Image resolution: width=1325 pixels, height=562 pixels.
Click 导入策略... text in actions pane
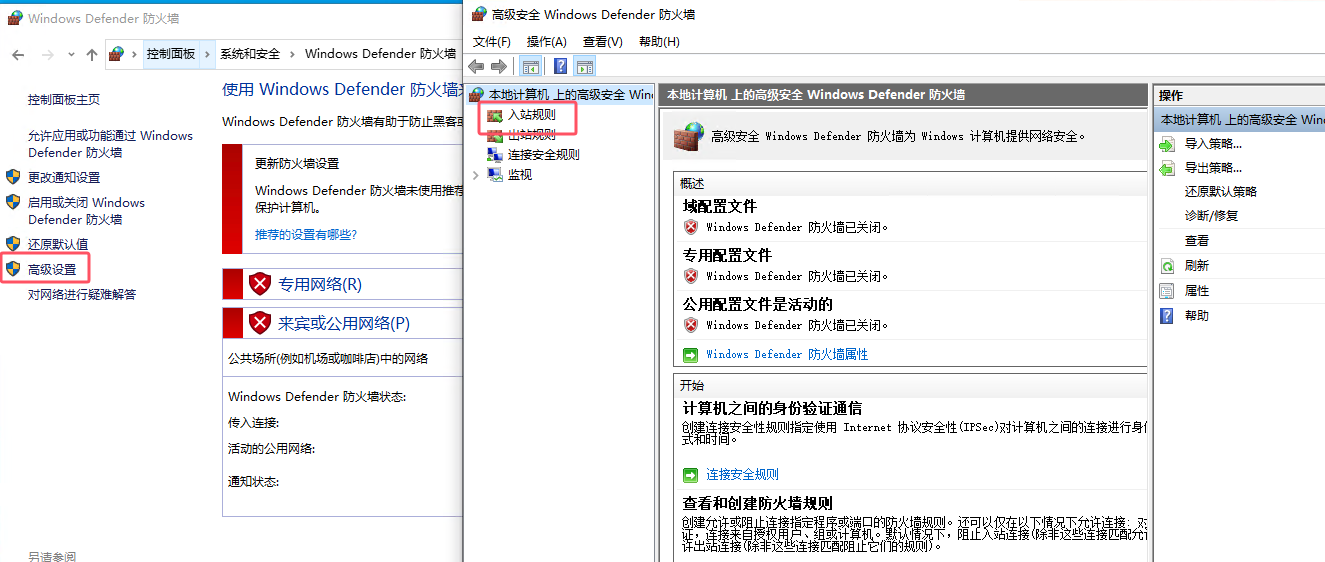tap(1214, 144)
